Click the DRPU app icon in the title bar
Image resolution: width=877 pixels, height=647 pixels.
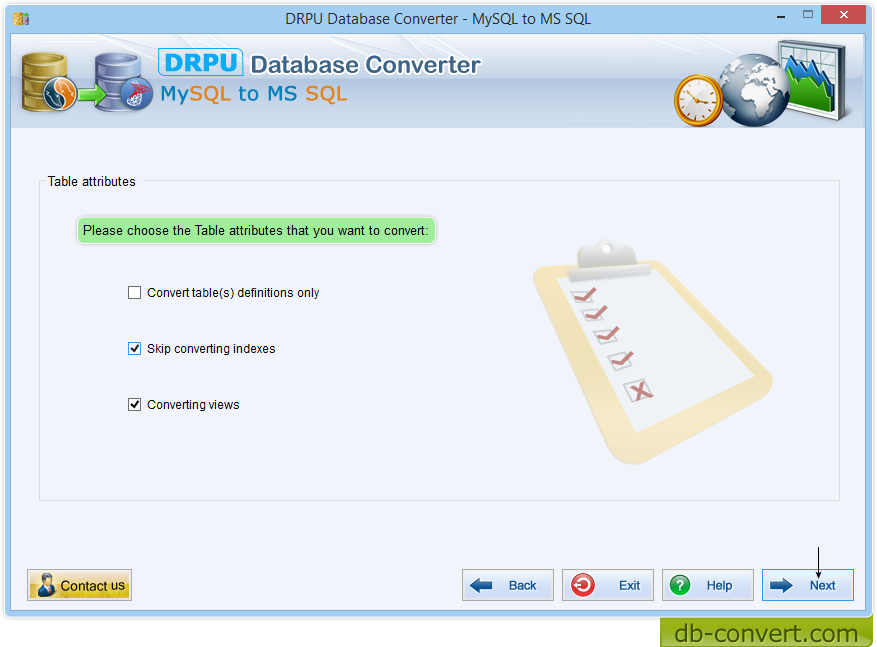coord(19,14)
